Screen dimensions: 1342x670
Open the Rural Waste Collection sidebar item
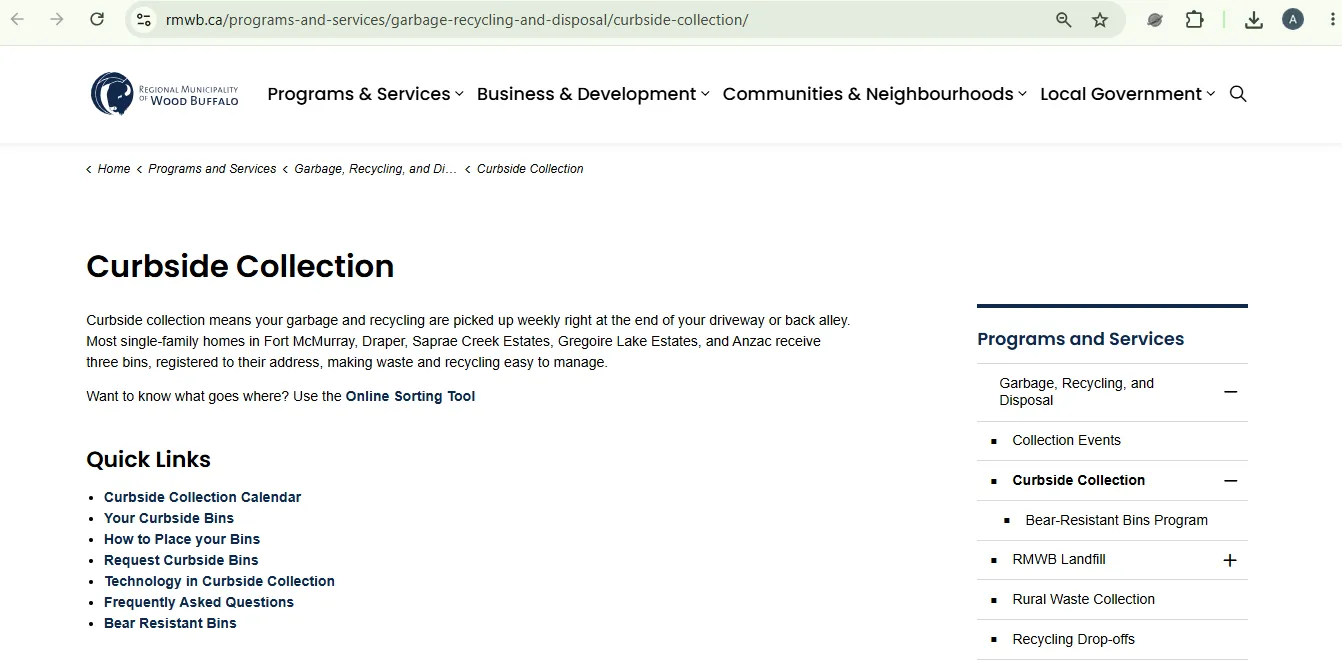tap(1083, 599)
